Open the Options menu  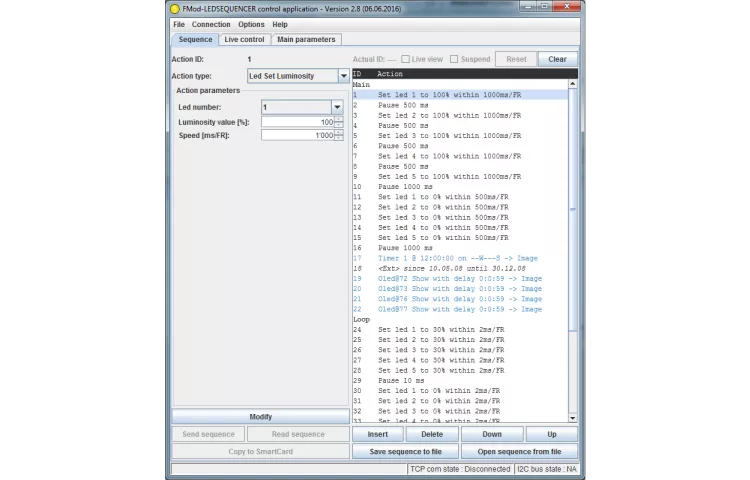[x=251, y=24]
